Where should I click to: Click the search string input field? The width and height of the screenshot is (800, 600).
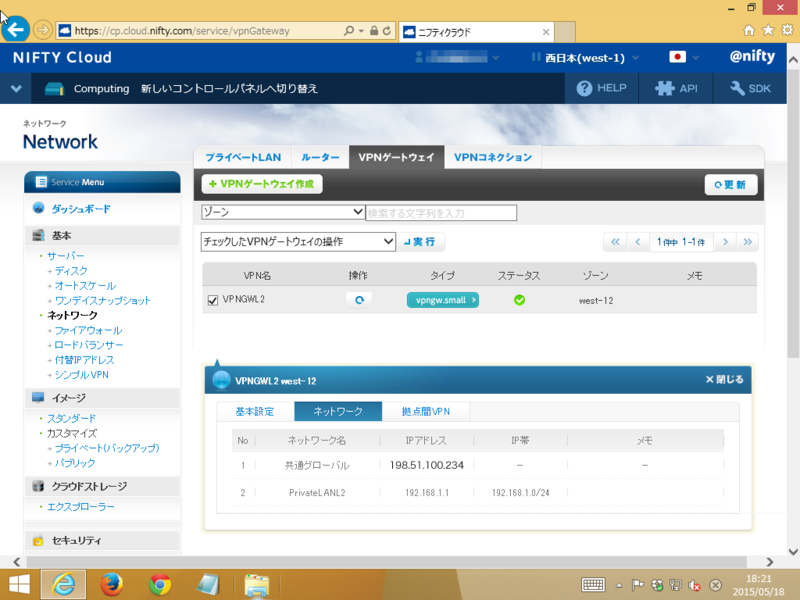pos(441,212)
